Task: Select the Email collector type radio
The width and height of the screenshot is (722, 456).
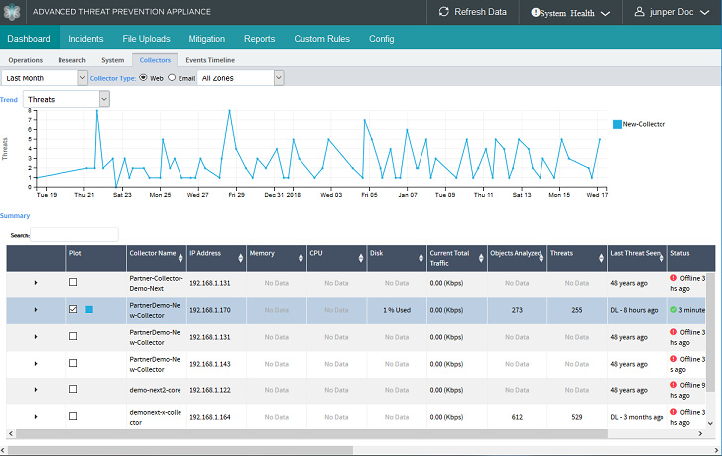Action: (x=172, y=77)
